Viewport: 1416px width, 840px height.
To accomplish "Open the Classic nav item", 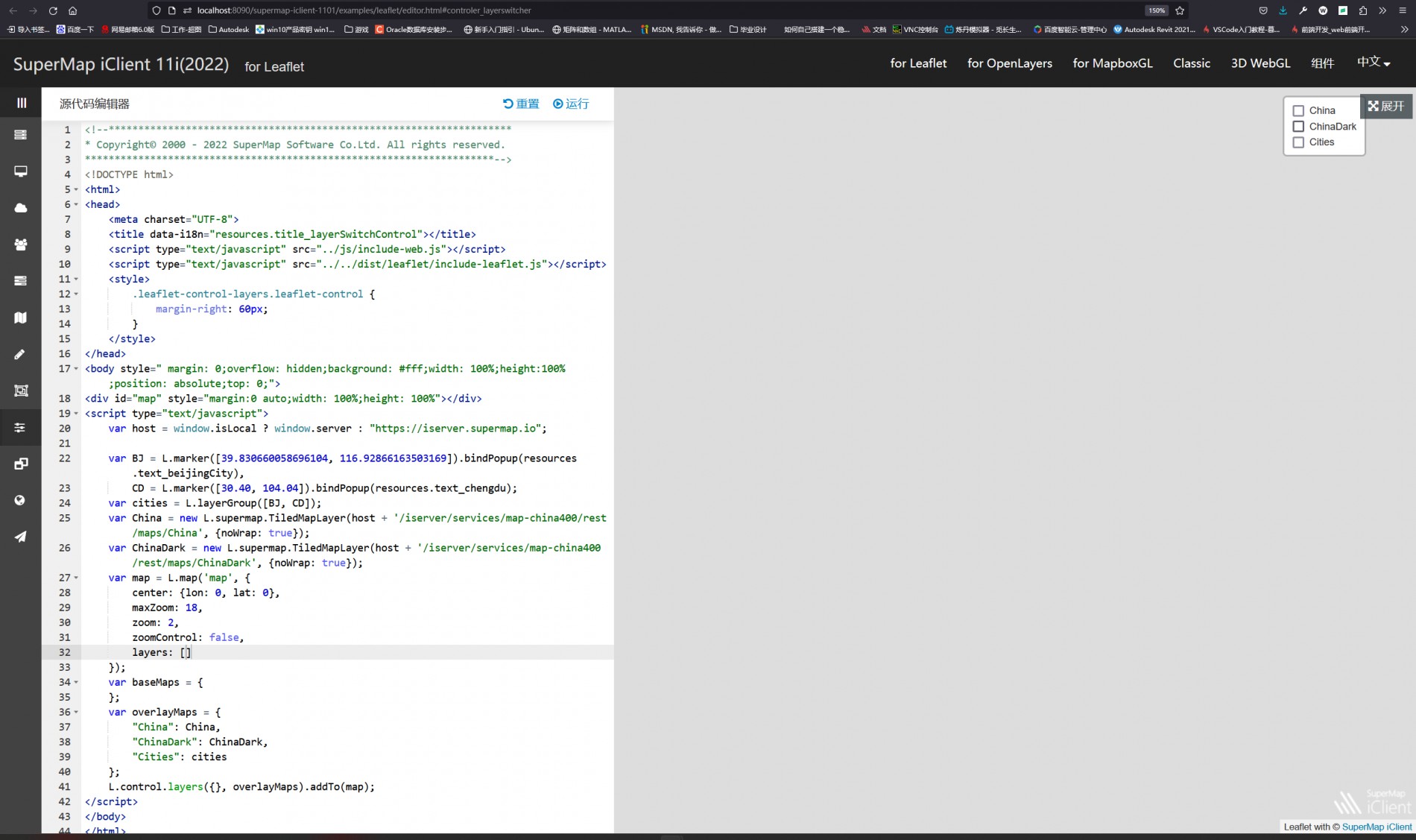I will click(x=1192, y=63).
